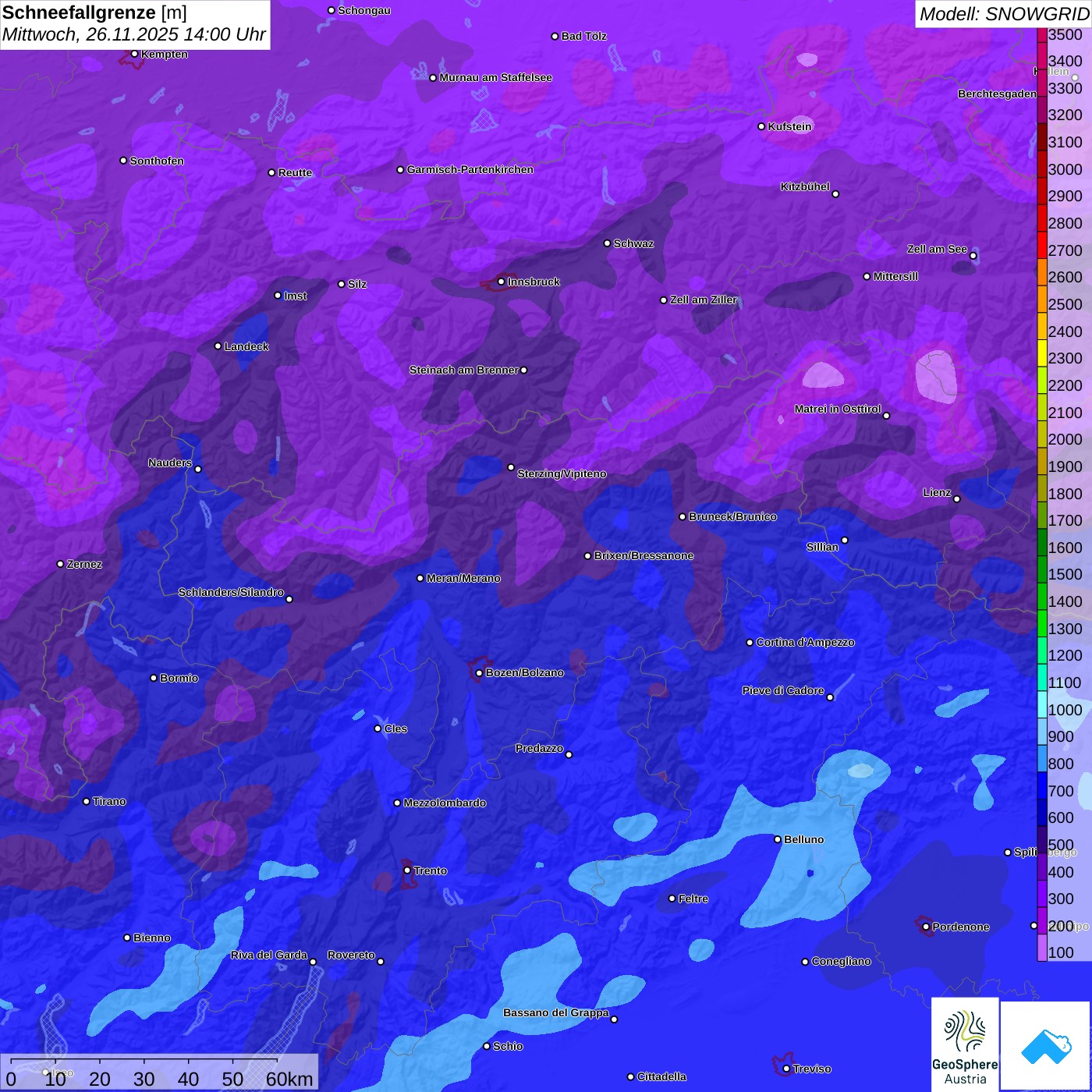Click the Matrei in Osttirol label
Screen dimensions: 1092x1092
(838, 409)
